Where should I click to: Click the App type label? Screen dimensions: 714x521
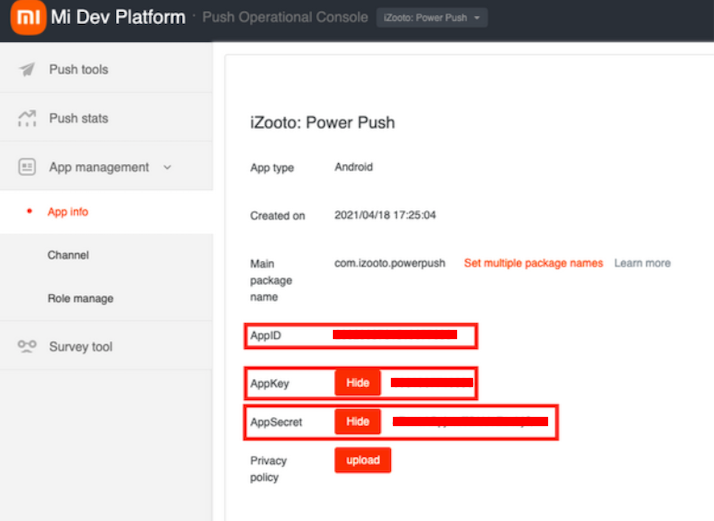(272, 168)
